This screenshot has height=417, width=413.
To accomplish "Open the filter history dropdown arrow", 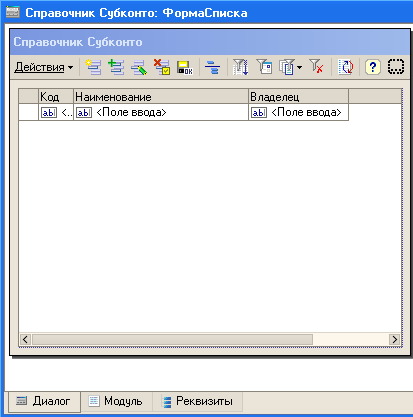I will [x=299, y=67].
